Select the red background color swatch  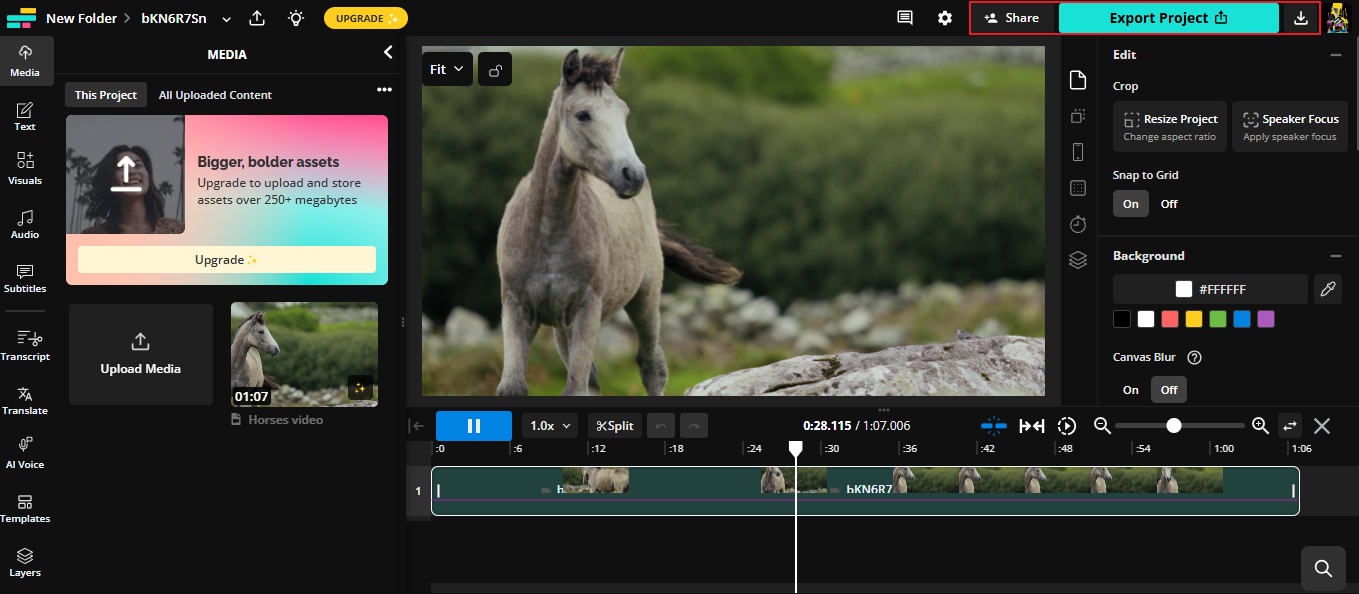[1170, 319]
